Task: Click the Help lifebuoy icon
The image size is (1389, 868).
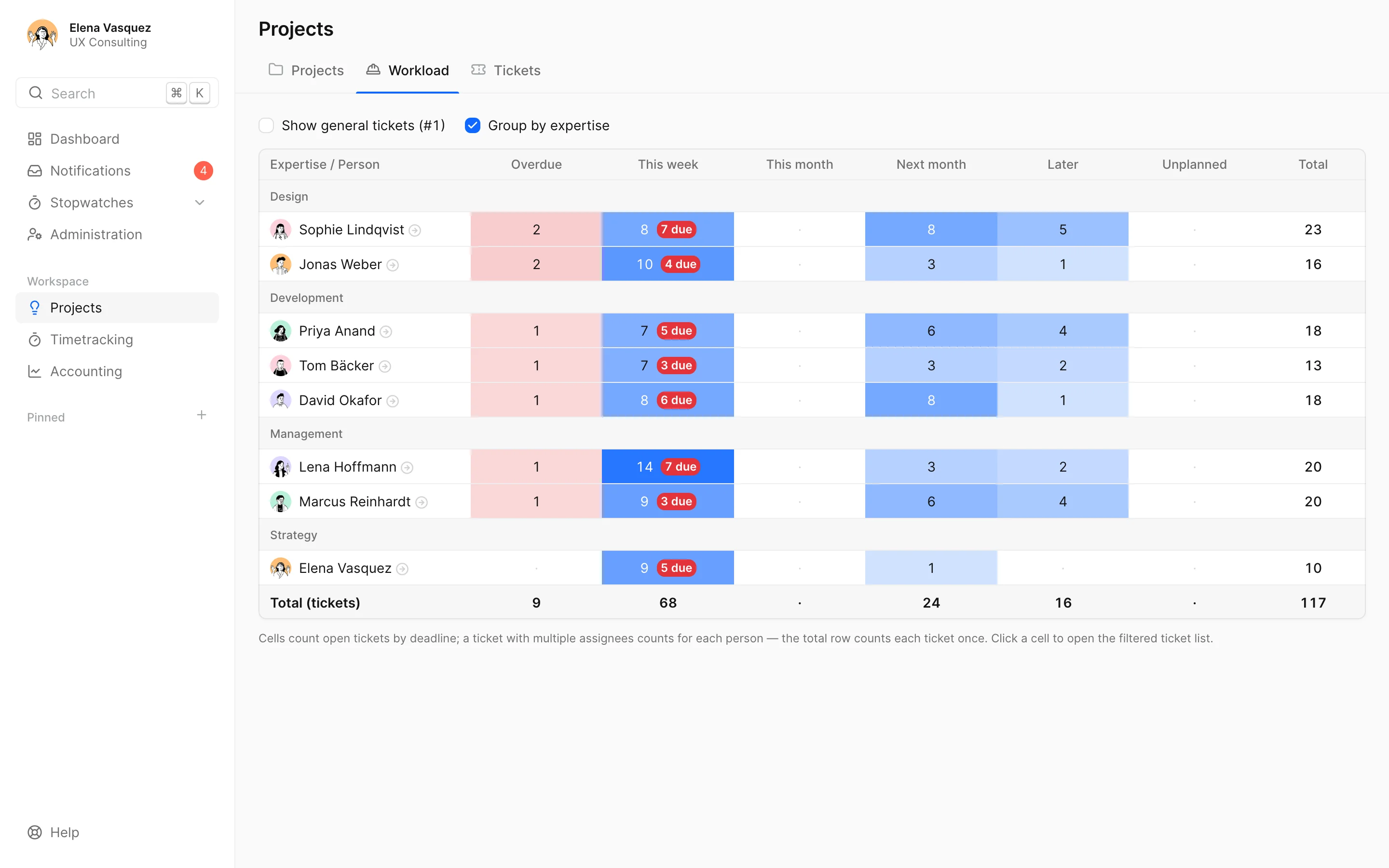Action: (34, 832)
